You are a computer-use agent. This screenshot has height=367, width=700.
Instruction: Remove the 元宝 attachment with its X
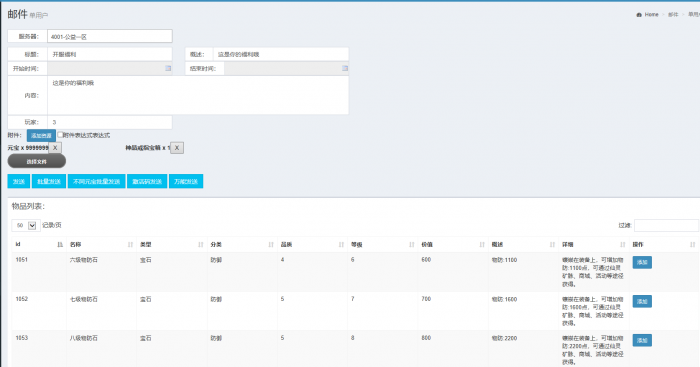click(55, 148)
